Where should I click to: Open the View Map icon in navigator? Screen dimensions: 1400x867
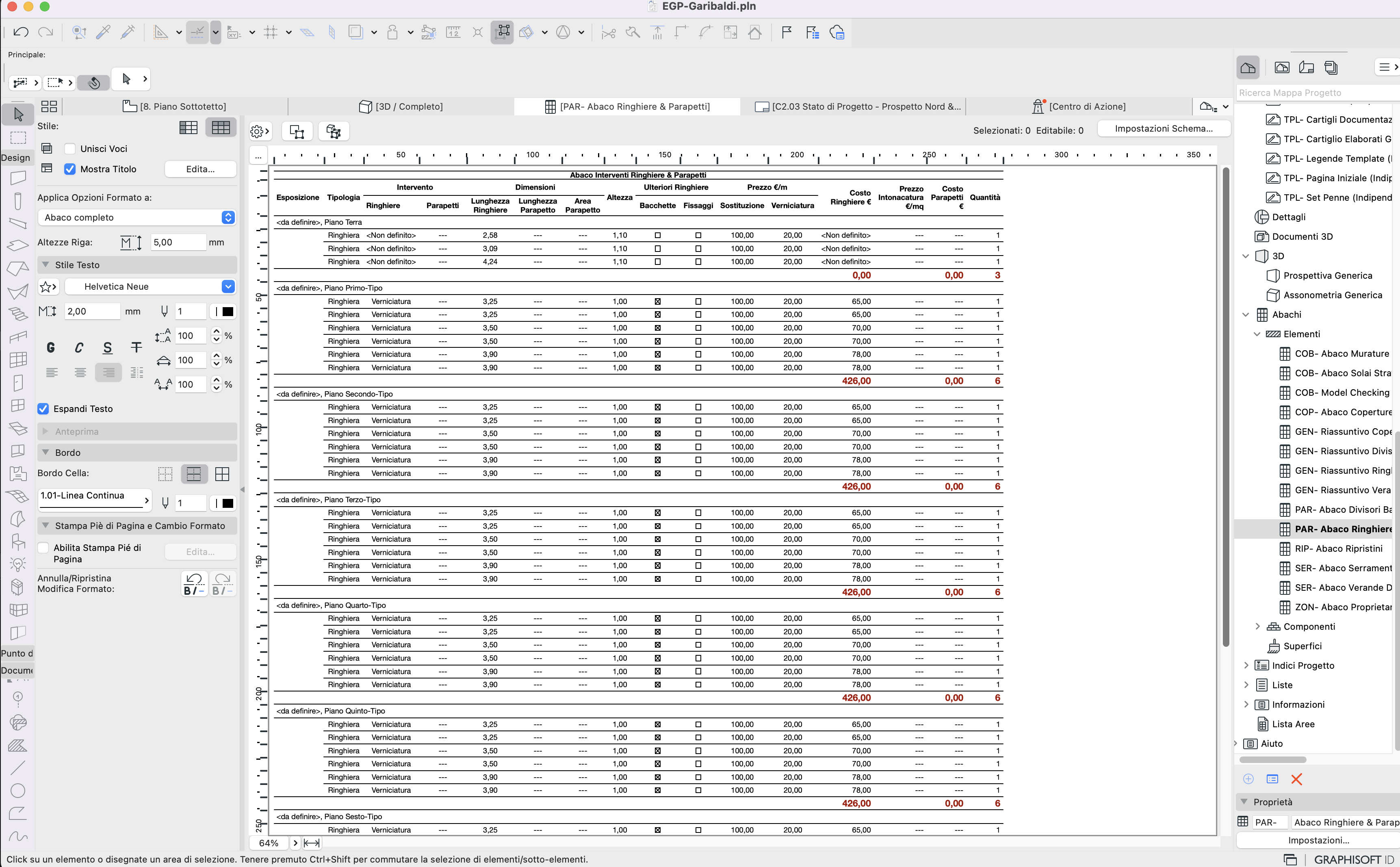click(1282, 68)
